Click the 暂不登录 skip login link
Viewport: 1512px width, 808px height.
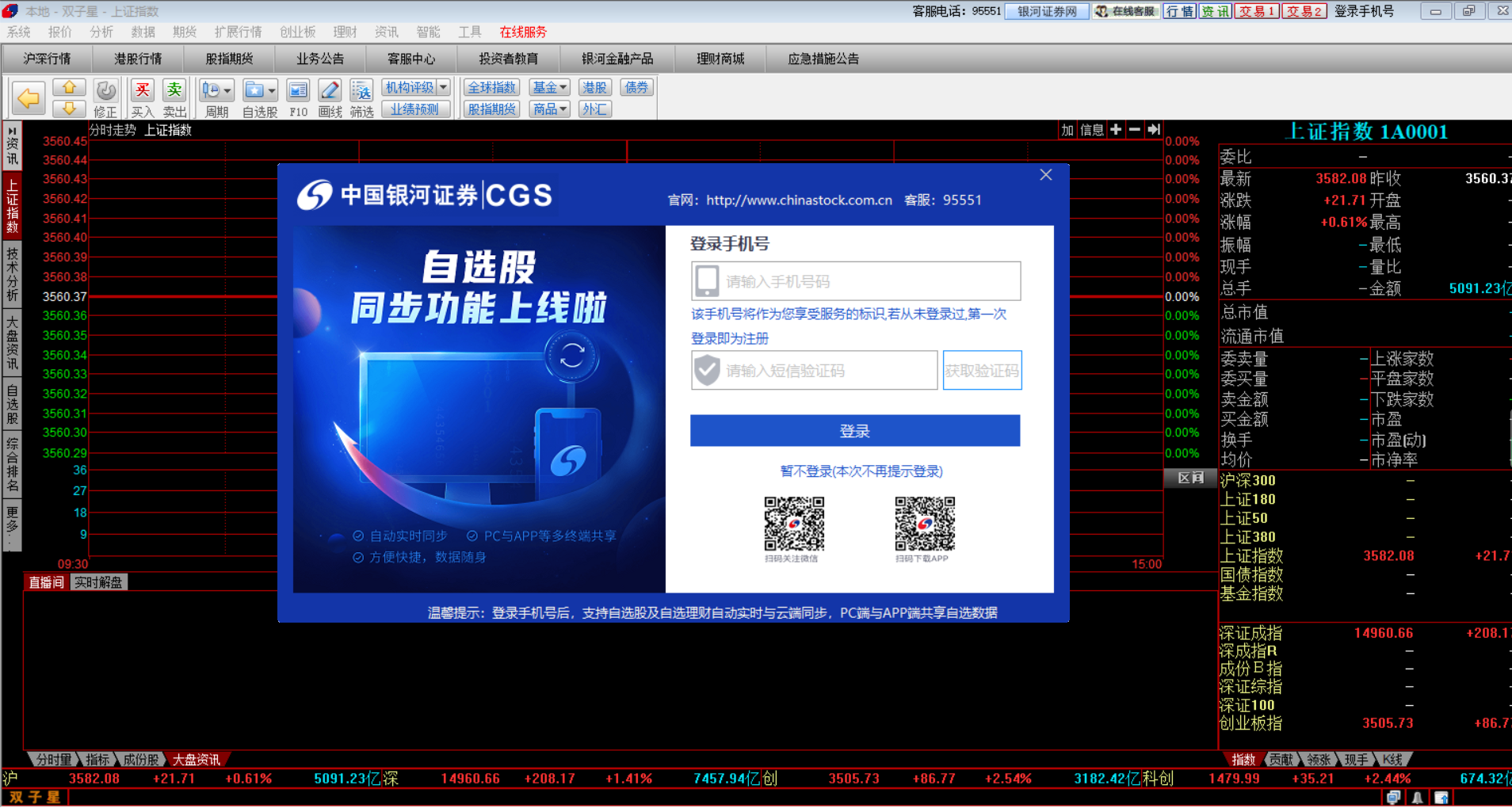click(861, 471)
